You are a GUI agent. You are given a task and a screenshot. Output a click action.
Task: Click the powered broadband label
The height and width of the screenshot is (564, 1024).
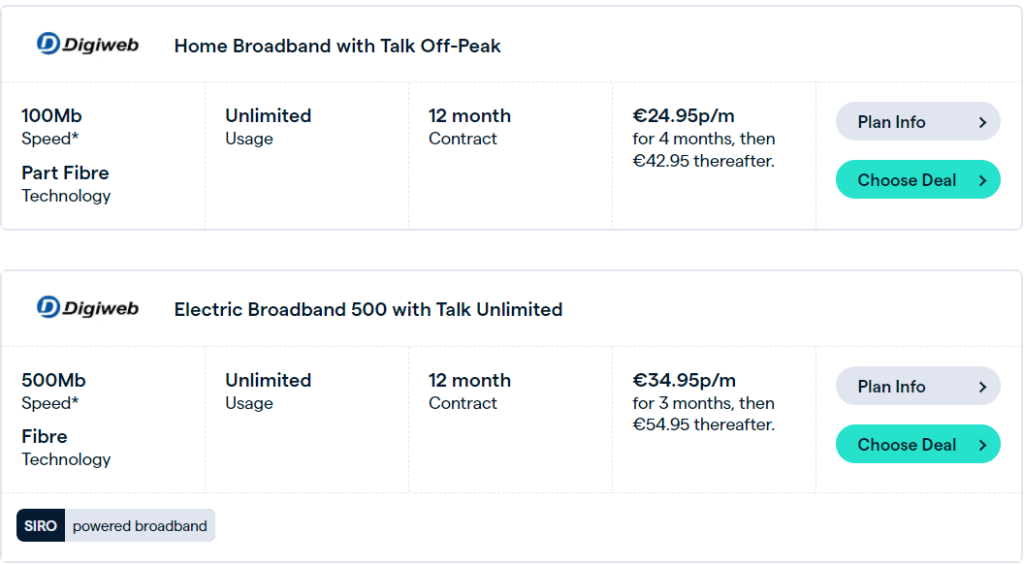[140, 526]
